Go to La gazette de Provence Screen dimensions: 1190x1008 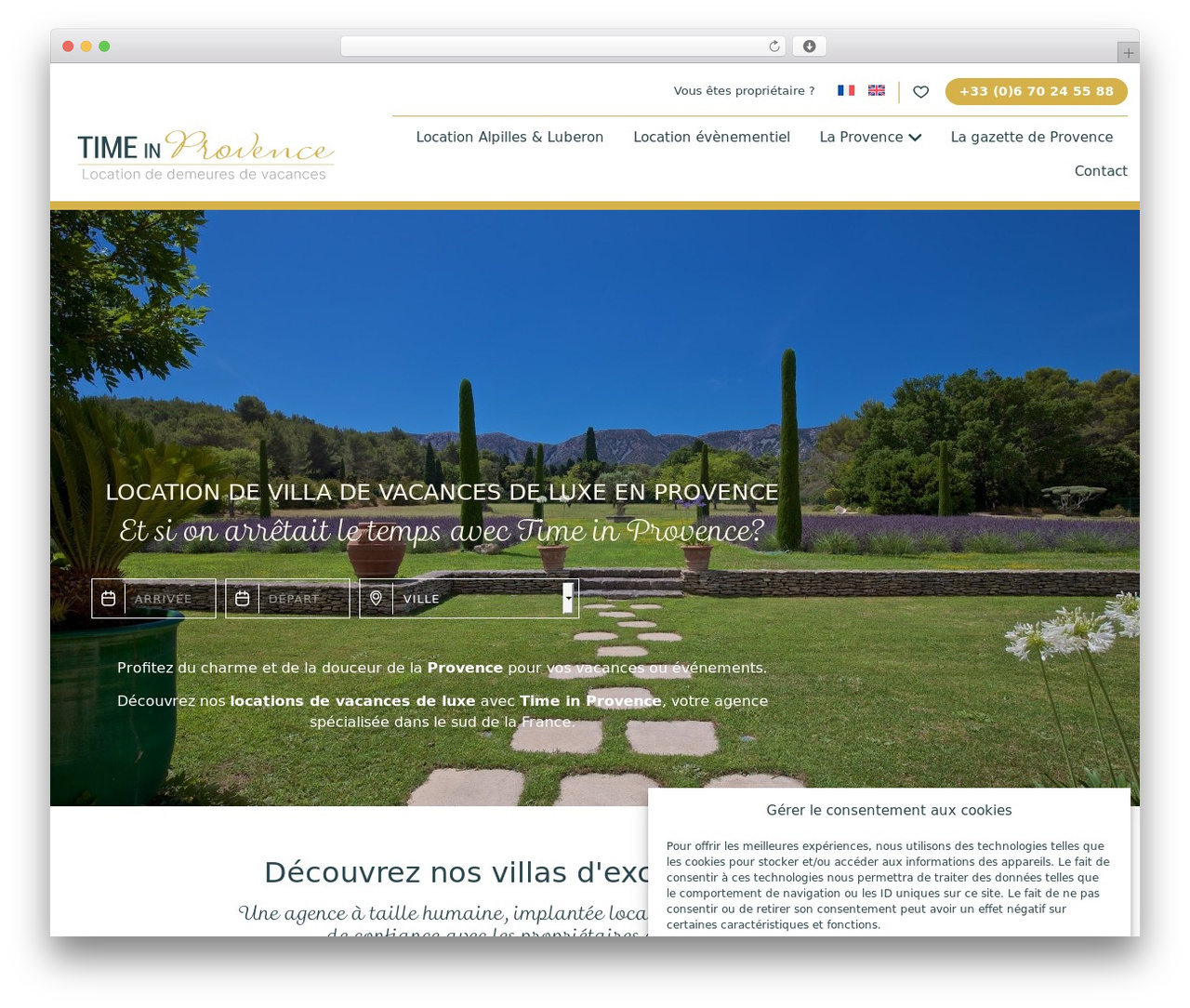pyautogui.click(x=1032, y=137)
